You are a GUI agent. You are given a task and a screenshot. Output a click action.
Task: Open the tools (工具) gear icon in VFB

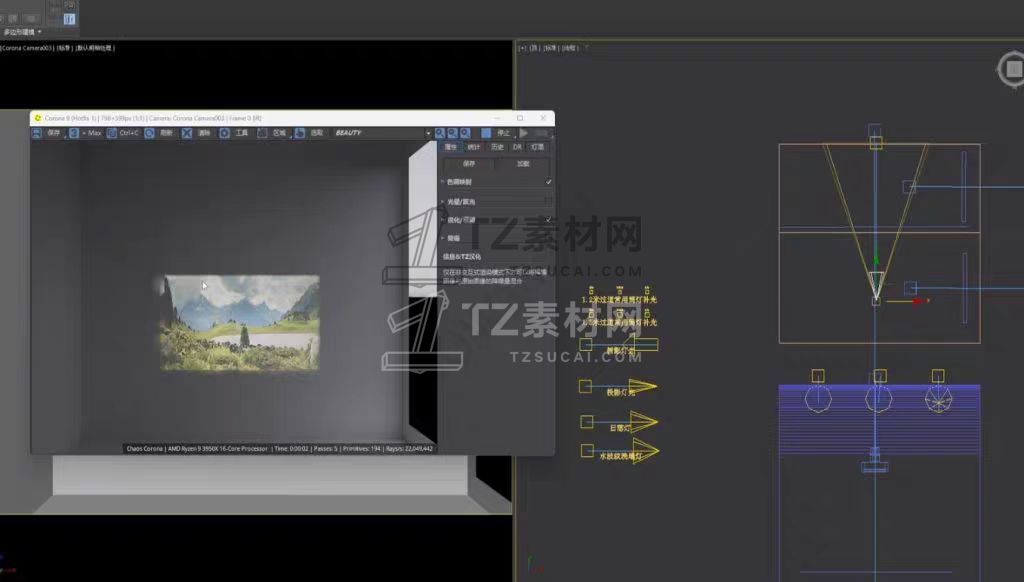pyautogui.click(x=224, y=133)
